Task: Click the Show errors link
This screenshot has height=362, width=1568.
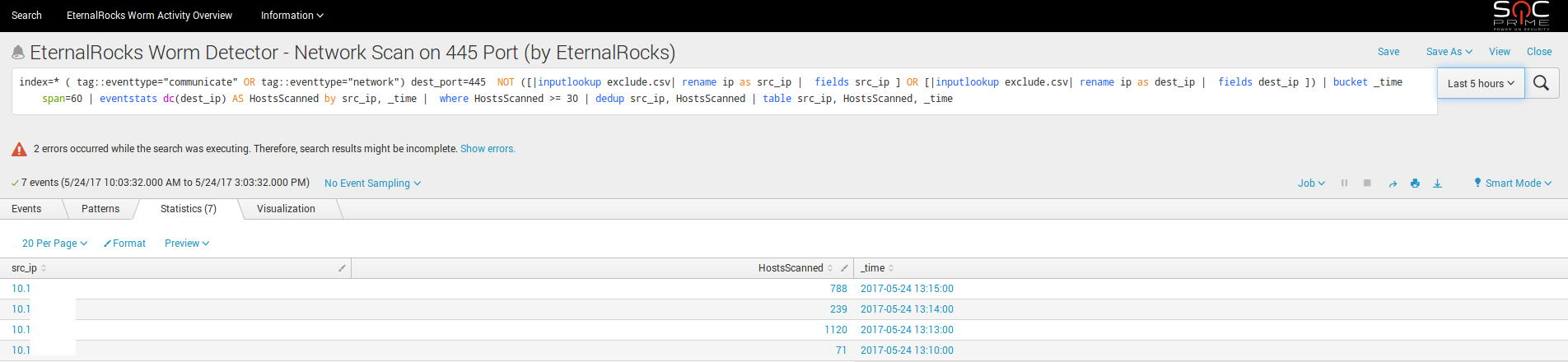Action: (488, 149)
